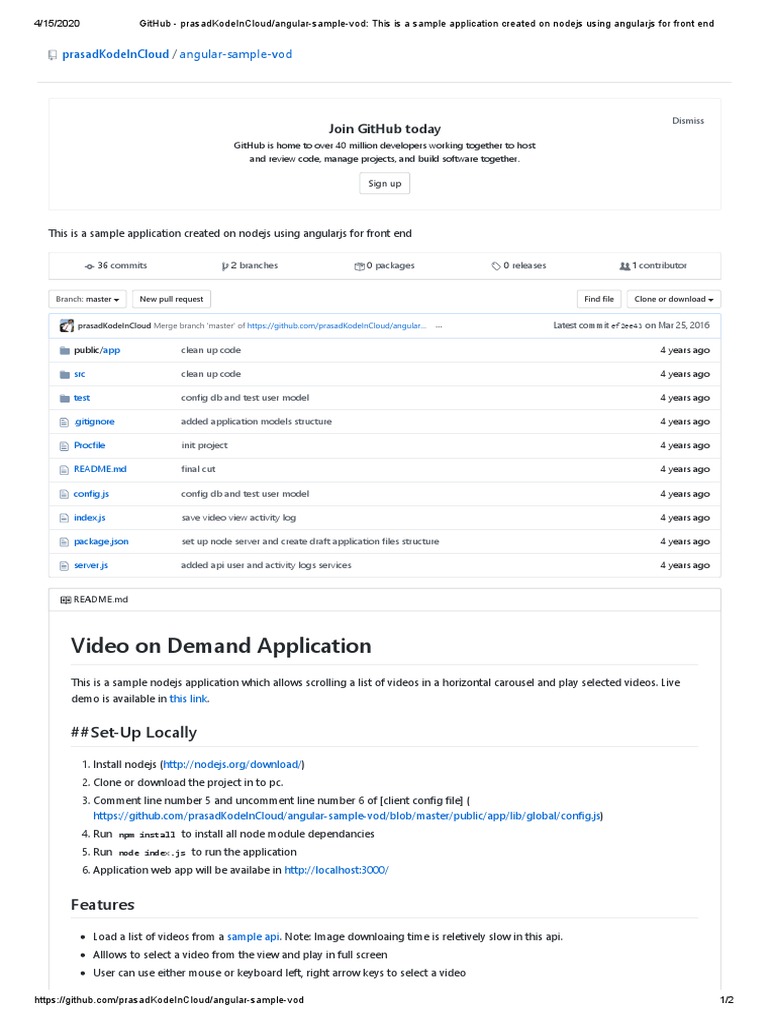Expand the commit message ellipsis
This screenshot has height=1024, width=768.
[439, 326]
